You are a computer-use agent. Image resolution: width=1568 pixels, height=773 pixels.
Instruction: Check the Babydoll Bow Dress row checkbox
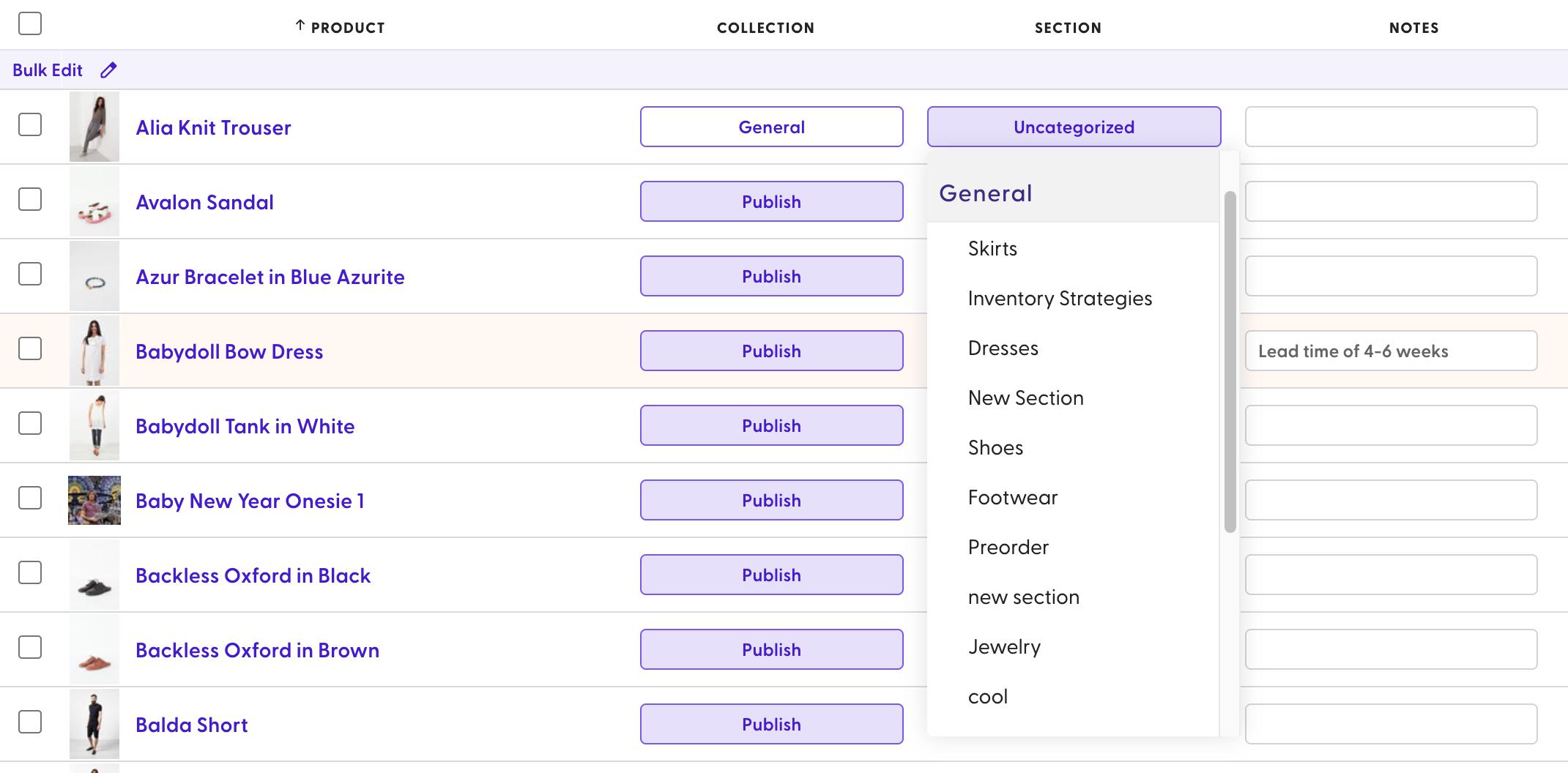pos(30,348)
